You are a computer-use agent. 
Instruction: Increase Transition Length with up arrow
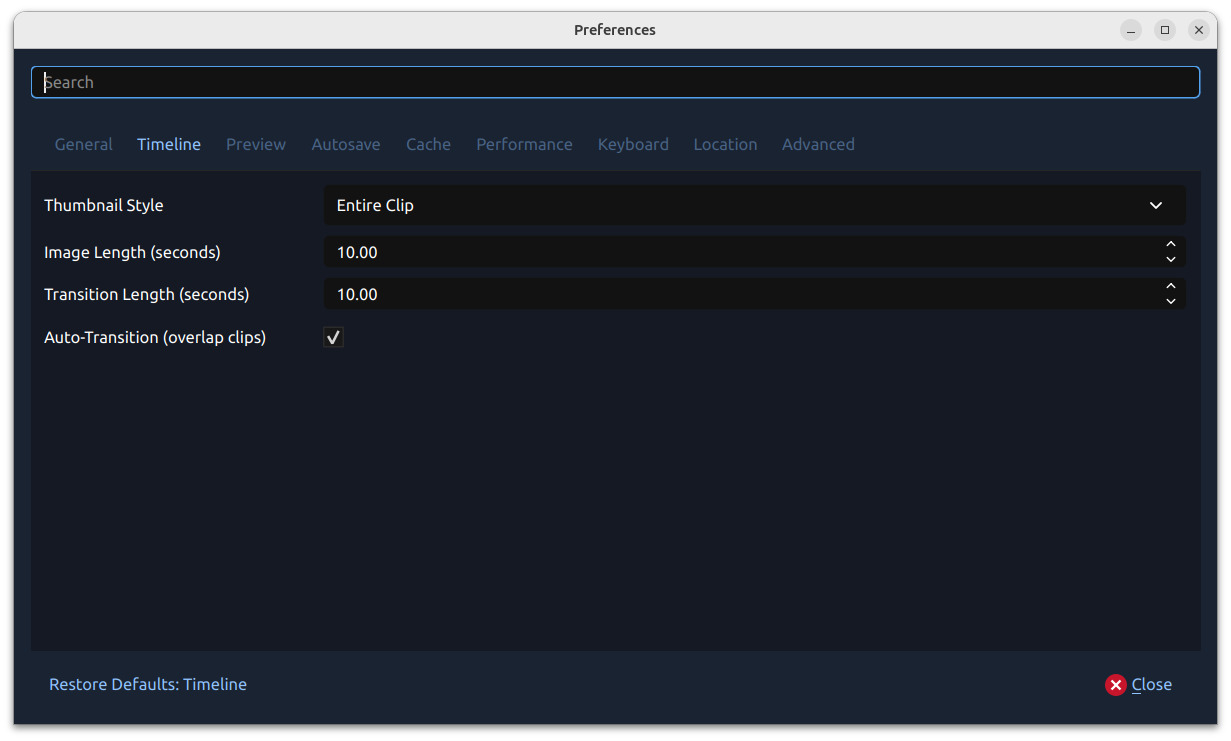(x=1171, y=286)
